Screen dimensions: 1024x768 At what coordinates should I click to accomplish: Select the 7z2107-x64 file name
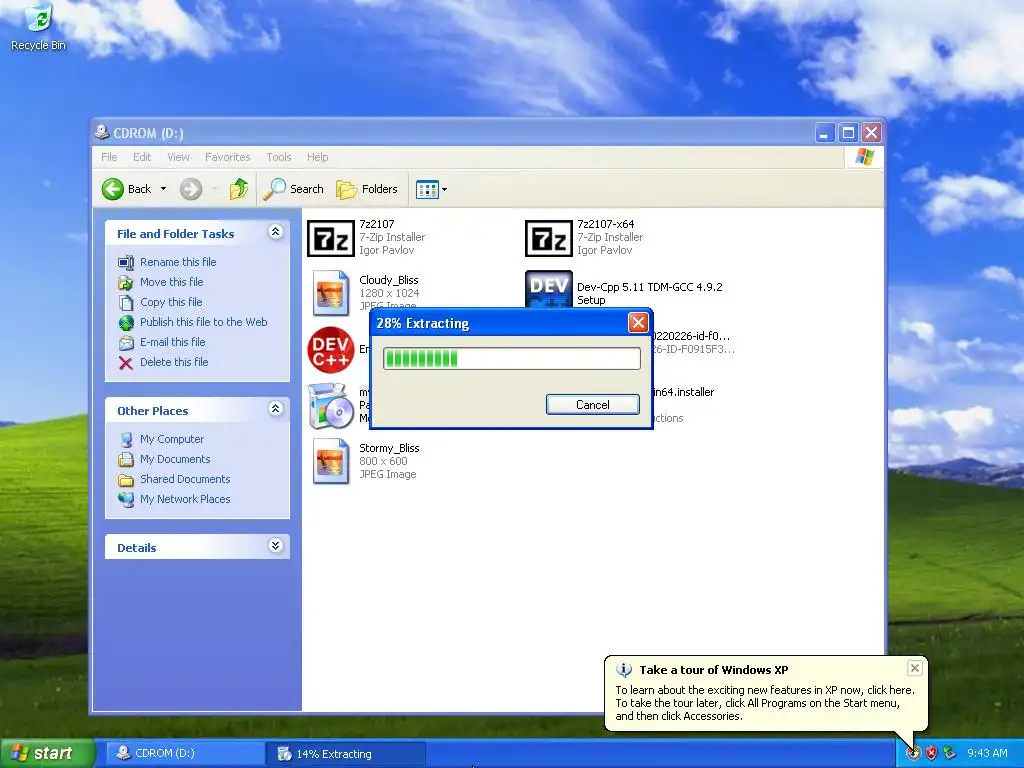pyautogui.click(x=605, y=224)
